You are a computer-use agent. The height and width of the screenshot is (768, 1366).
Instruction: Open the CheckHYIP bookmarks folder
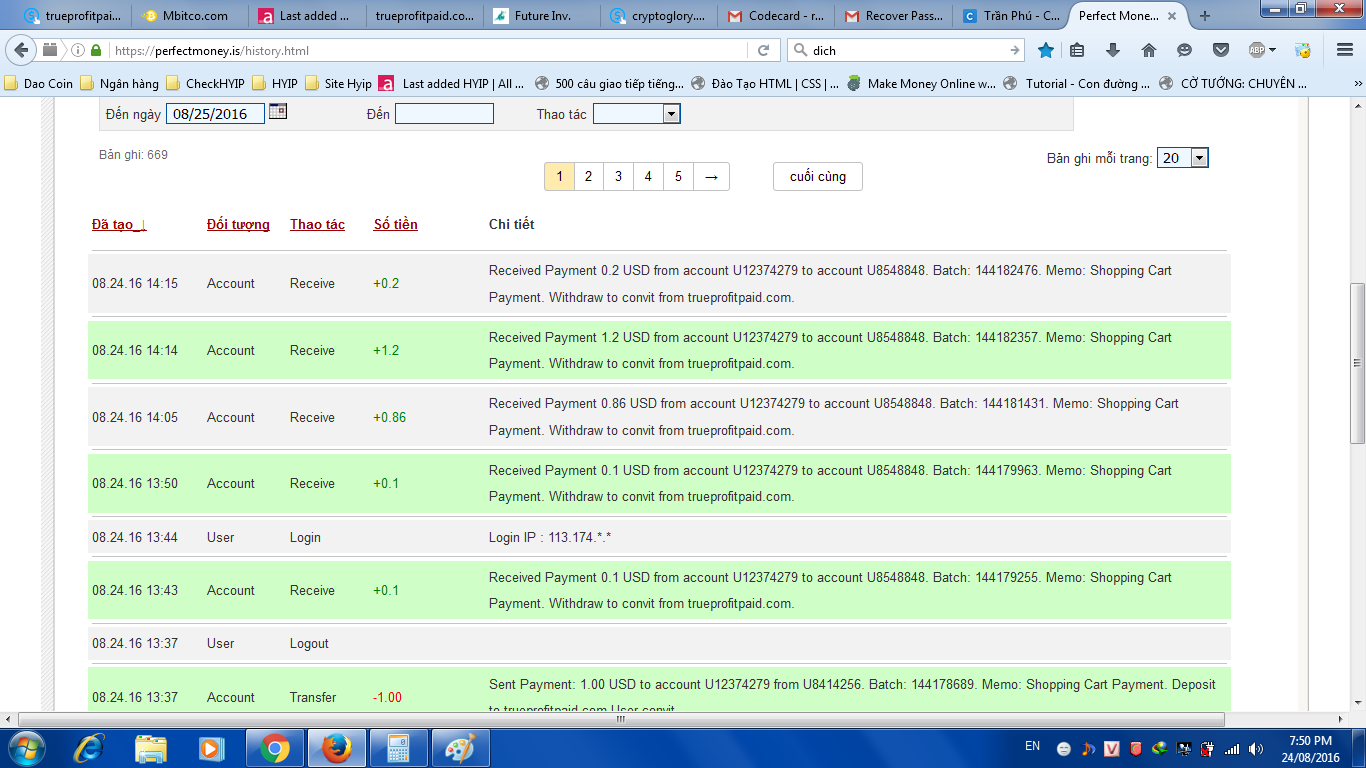(205, 84)
